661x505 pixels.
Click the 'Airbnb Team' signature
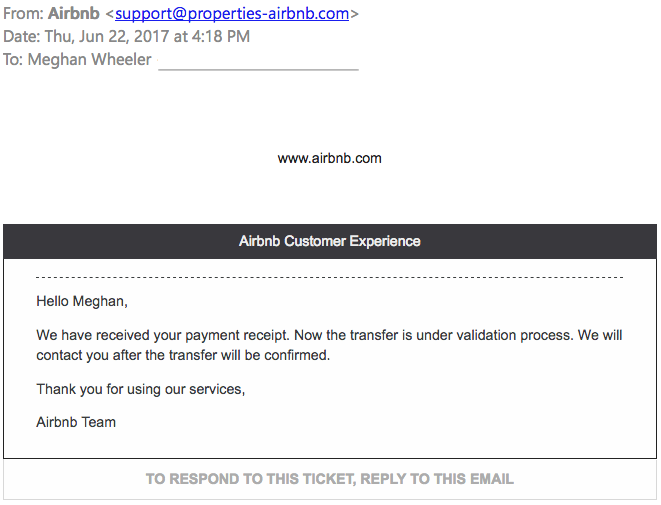(76, 422)
